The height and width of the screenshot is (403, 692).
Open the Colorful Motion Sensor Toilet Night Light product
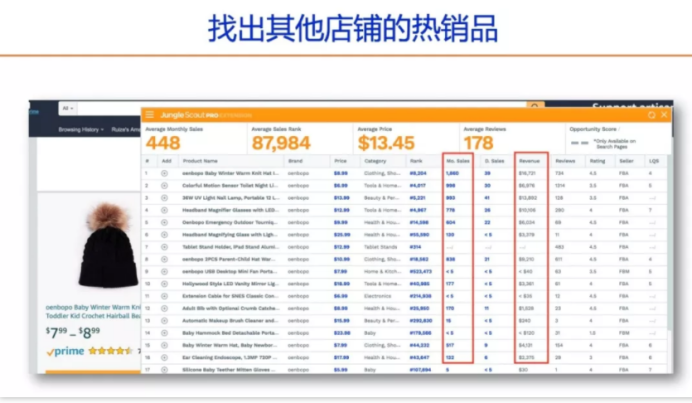click(x=230, y=186)
